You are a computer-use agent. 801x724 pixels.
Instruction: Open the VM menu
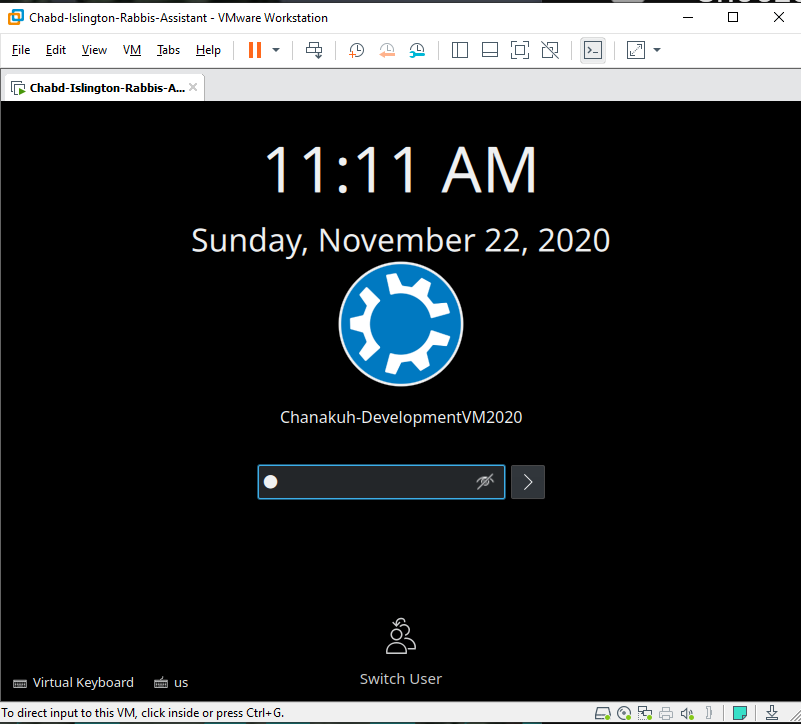click(132, 50)
